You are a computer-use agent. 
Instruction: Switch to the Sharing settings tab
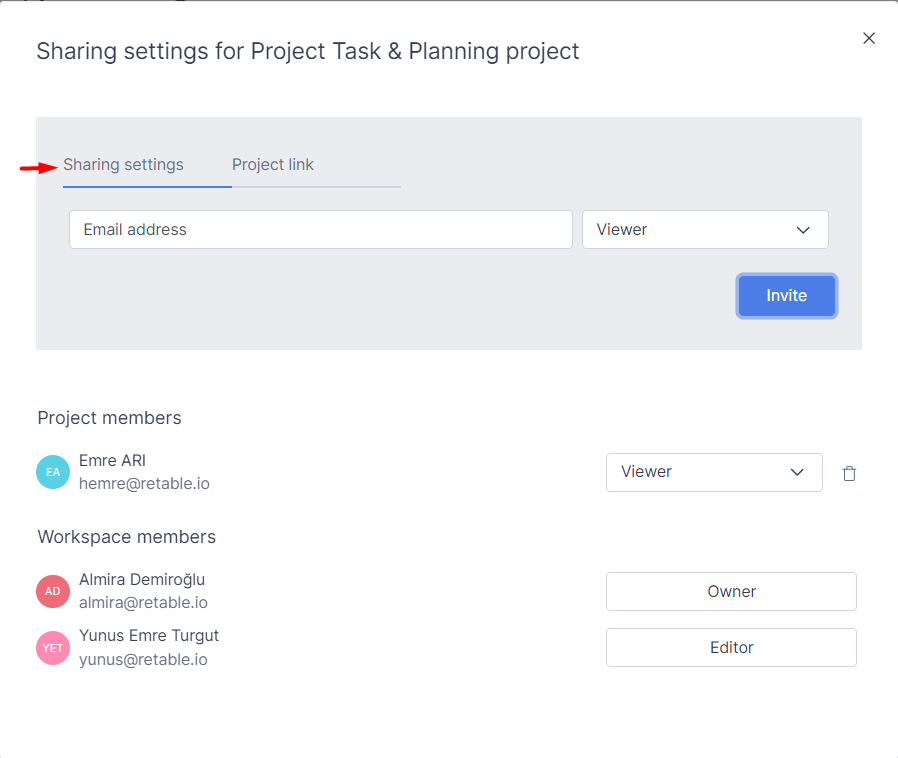pyautogui.click(x=124, y=165)
